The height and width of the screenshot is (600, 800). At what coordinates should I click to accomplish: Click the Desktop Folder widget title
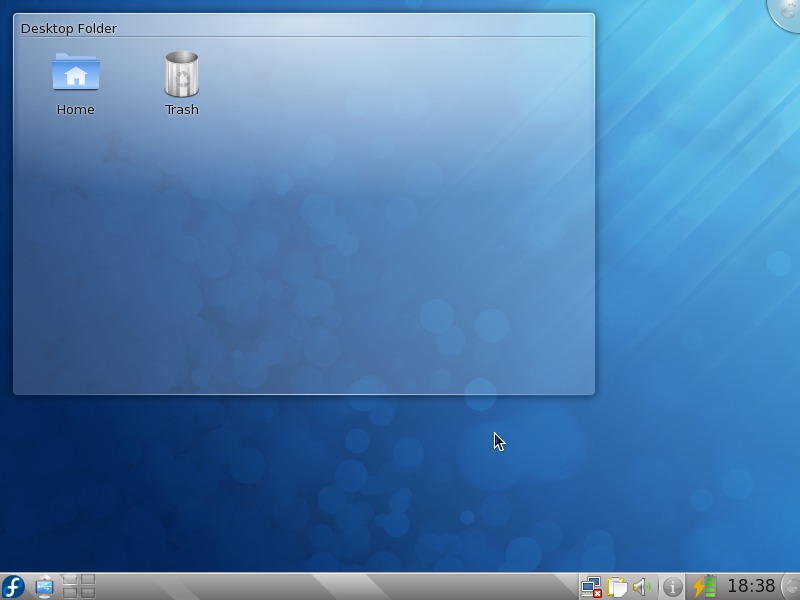pos(69,29)
